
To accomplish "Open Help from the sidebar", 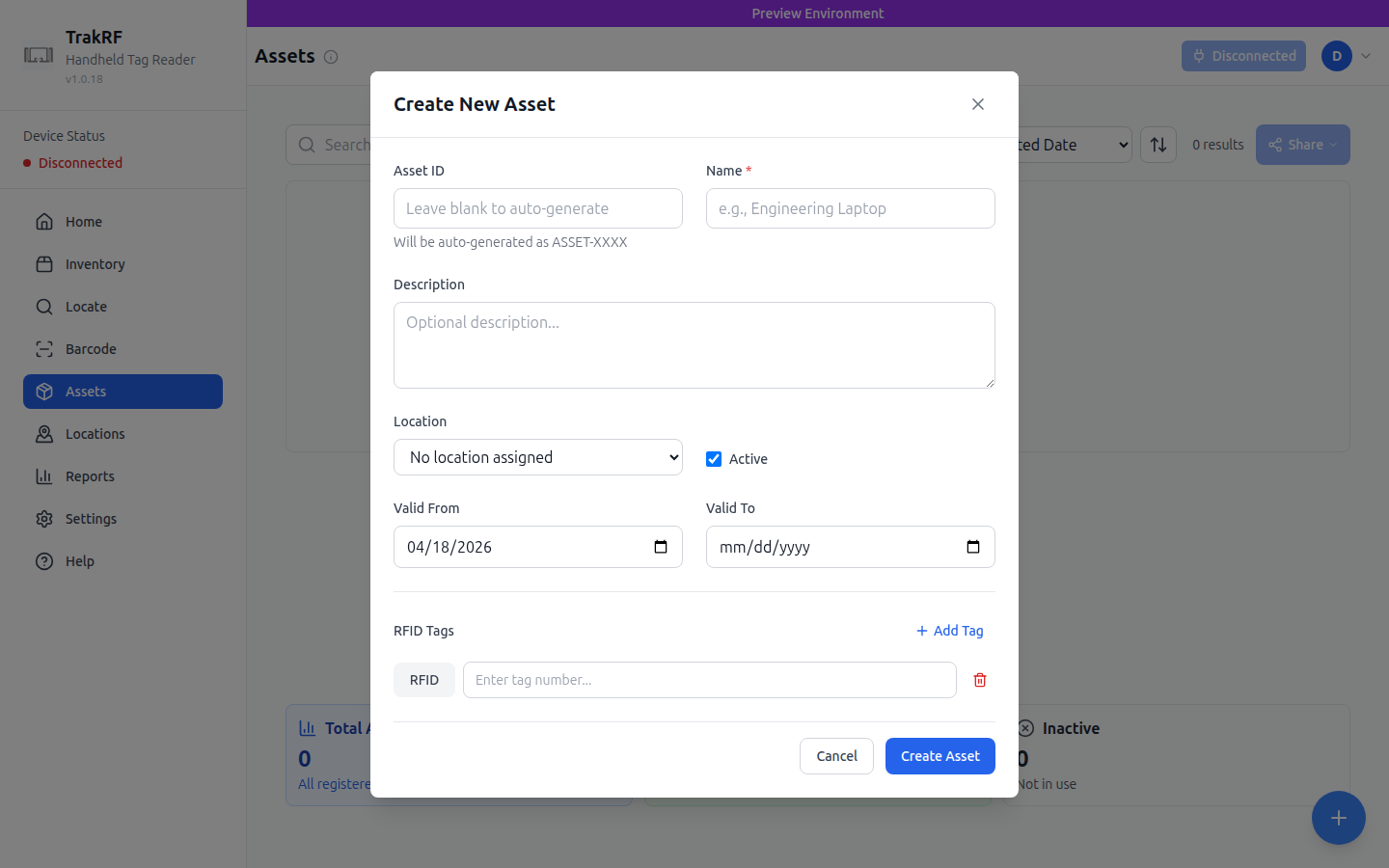I will [44, 560].
